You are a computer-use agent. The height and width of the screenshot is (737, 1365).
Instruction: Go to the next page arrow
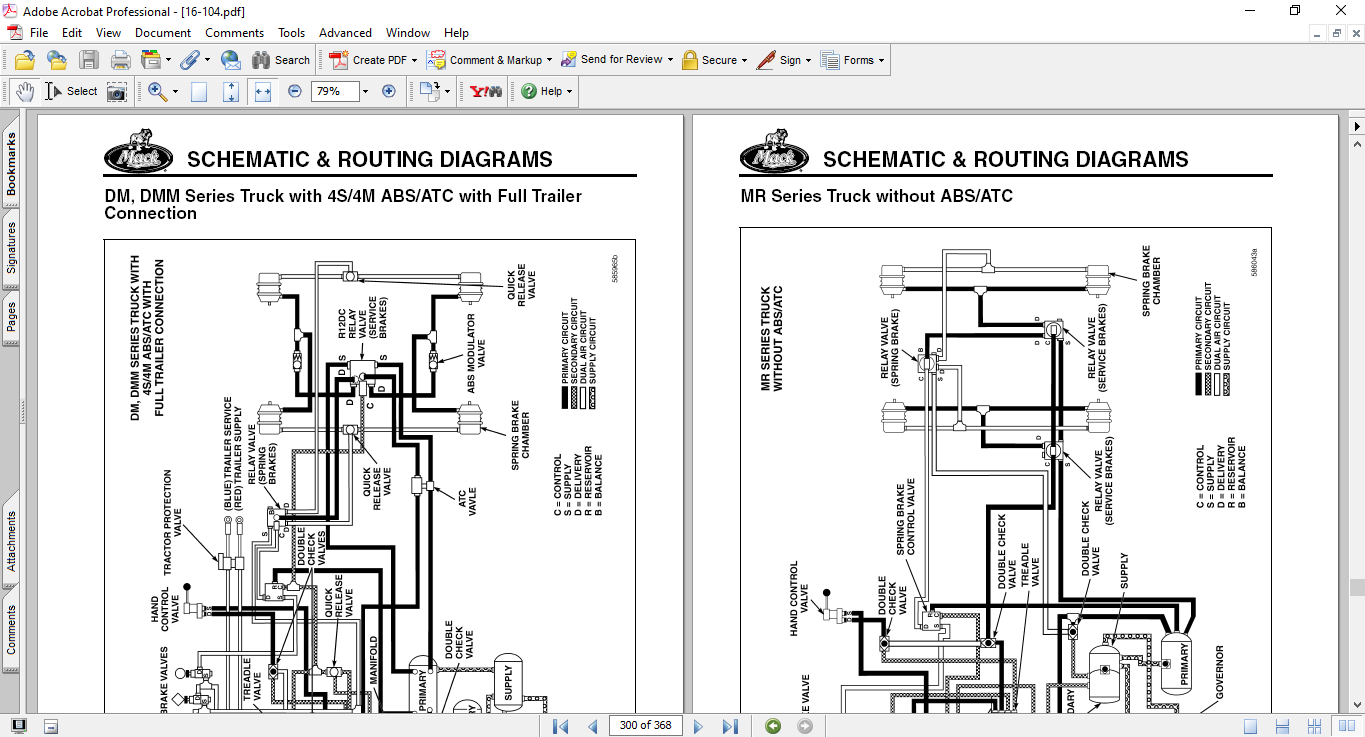coord(698,726)
